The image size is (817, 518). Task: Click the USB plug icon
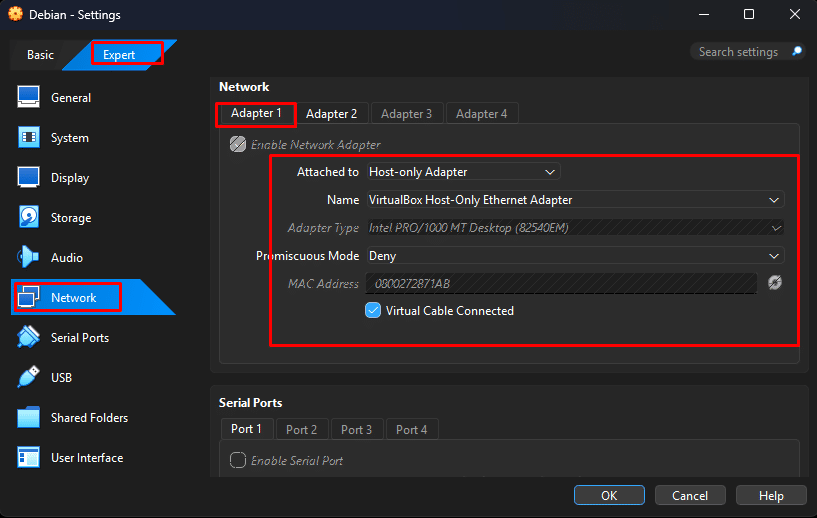coord(28,377)
